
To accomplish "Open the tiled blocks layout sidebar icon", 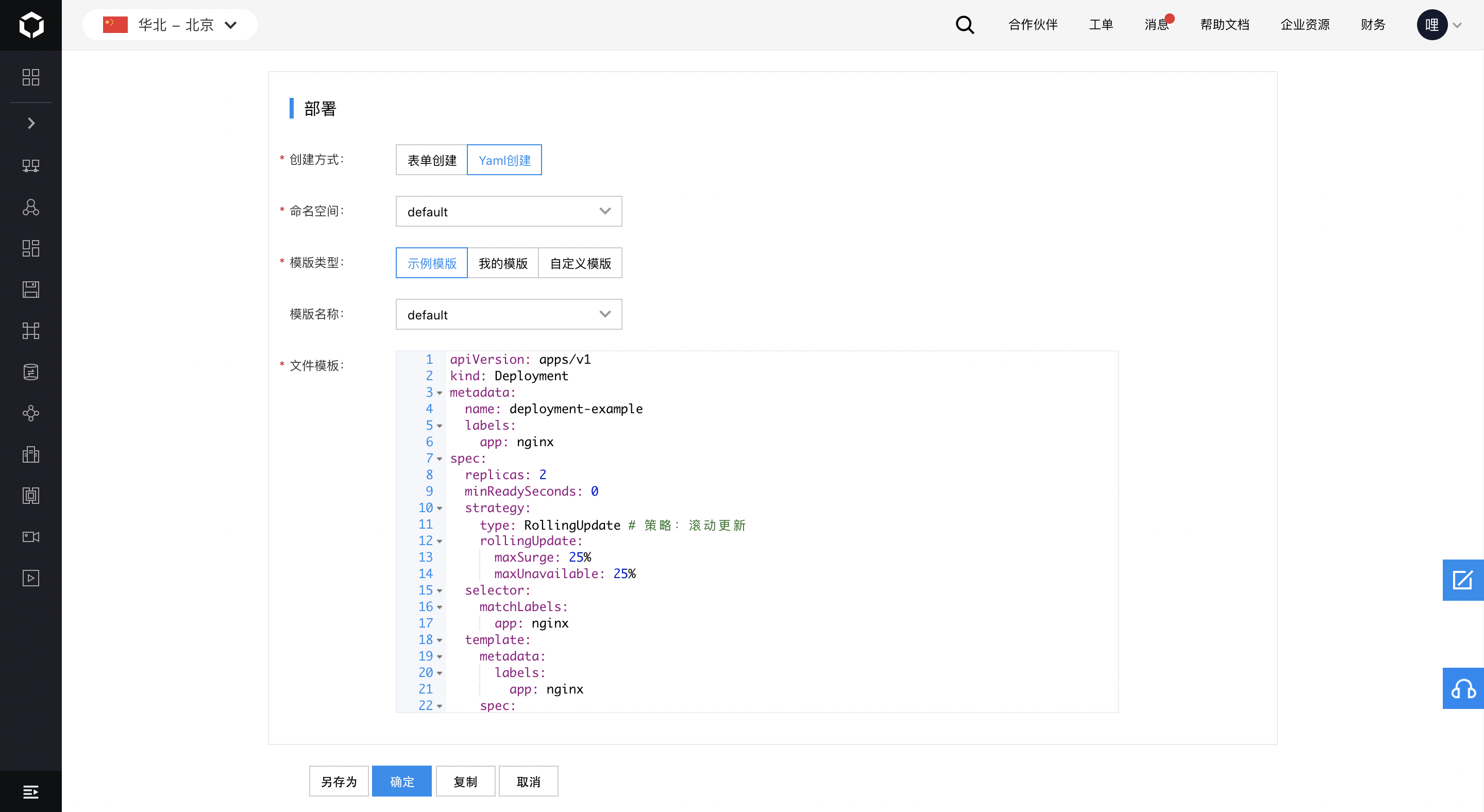I will point(31,248).
